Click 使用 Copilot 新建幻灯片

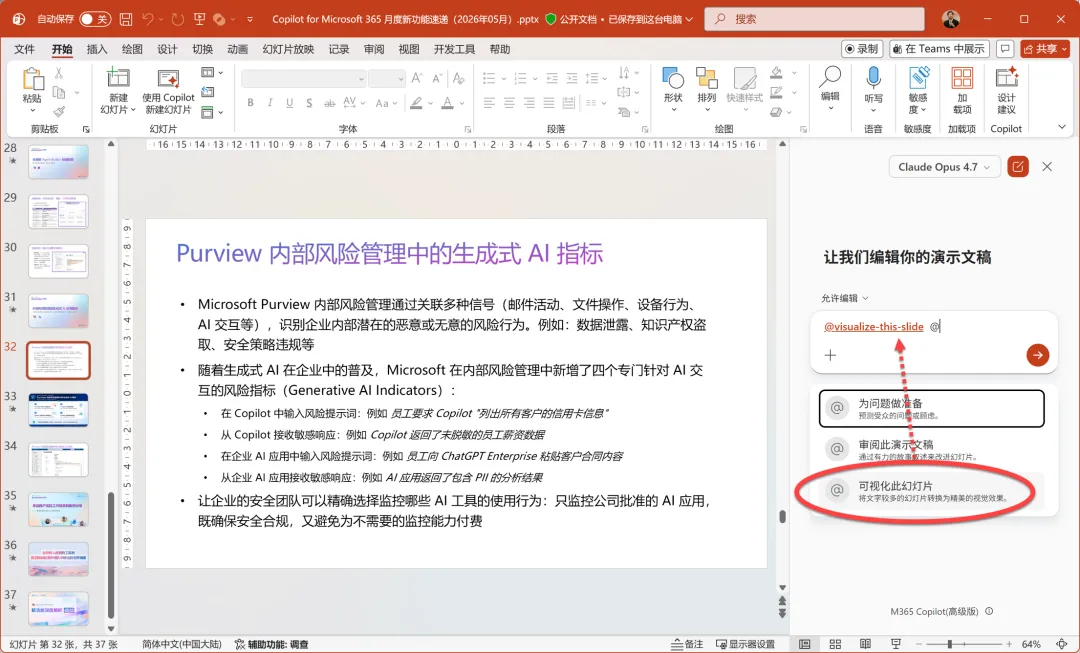click(x=168, y=90)
